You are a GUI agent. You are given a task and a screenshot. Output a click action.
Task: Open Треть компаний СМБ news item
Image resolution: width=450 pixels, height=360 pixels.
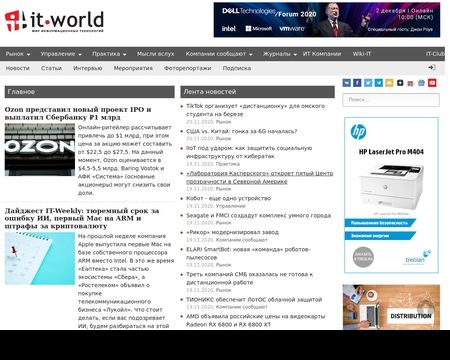249,278
